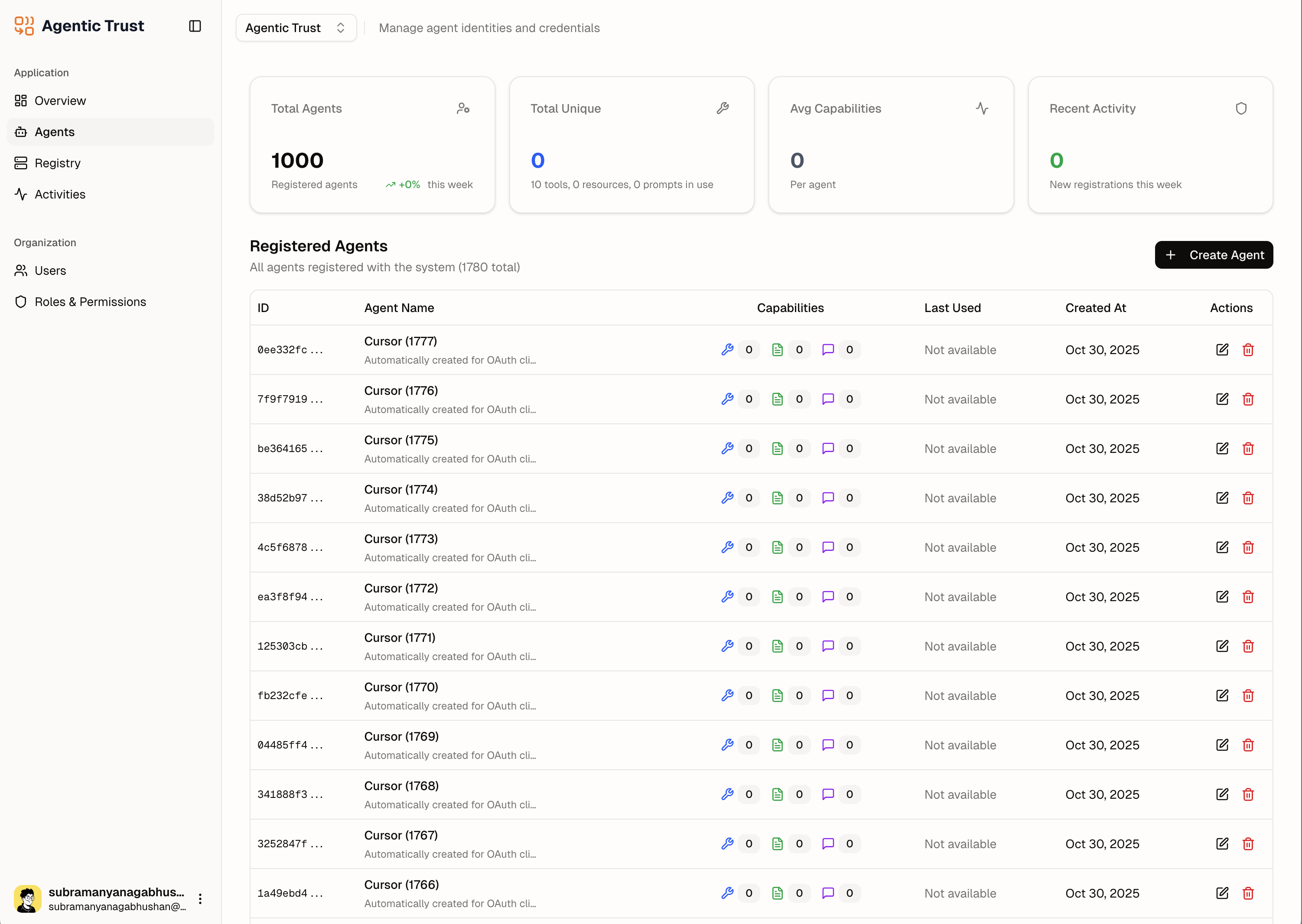
Task: Open Activities from the sidebar
Action: coord(60,195)
